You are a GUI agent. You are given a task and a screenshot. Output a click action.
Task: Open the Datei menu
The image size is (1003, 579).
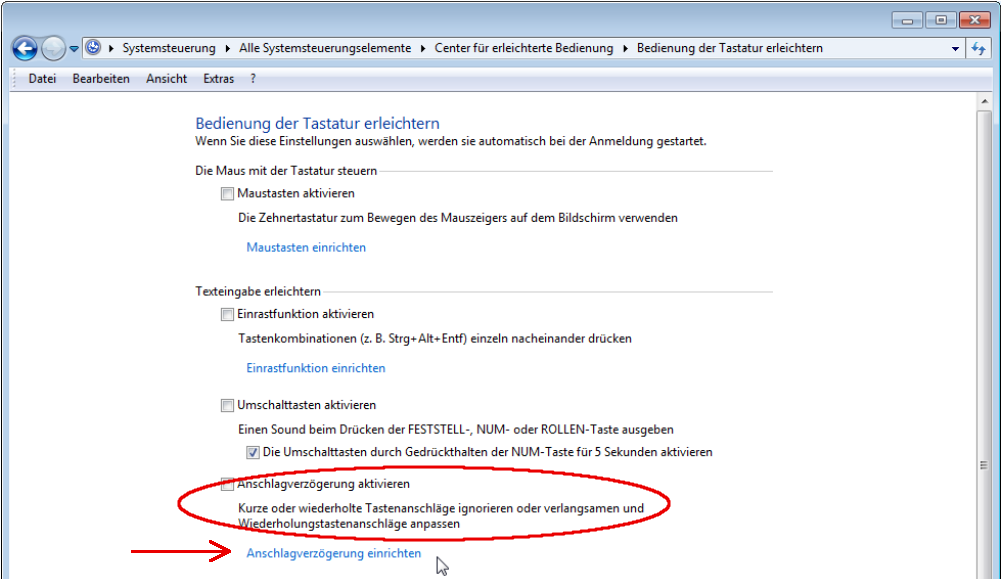[x=42, y=79]
